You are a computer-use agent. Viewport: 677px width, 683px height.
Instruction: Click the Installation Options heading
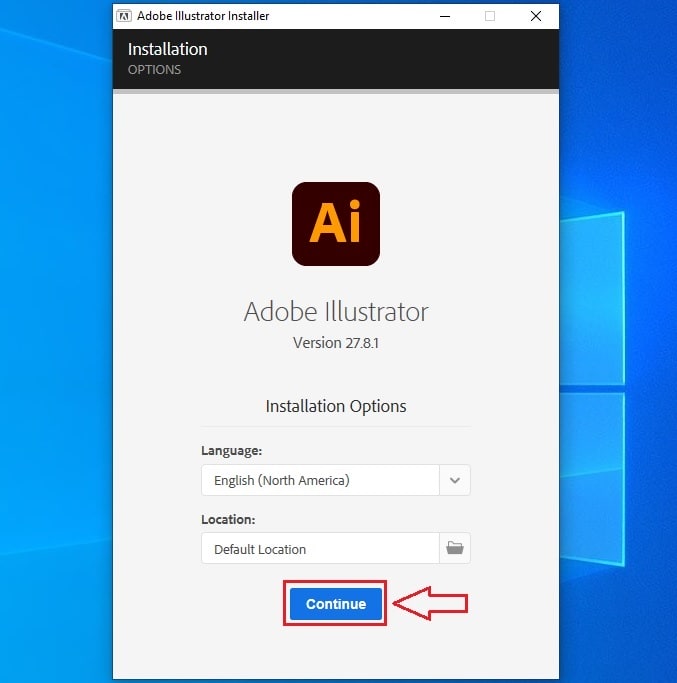336,406
